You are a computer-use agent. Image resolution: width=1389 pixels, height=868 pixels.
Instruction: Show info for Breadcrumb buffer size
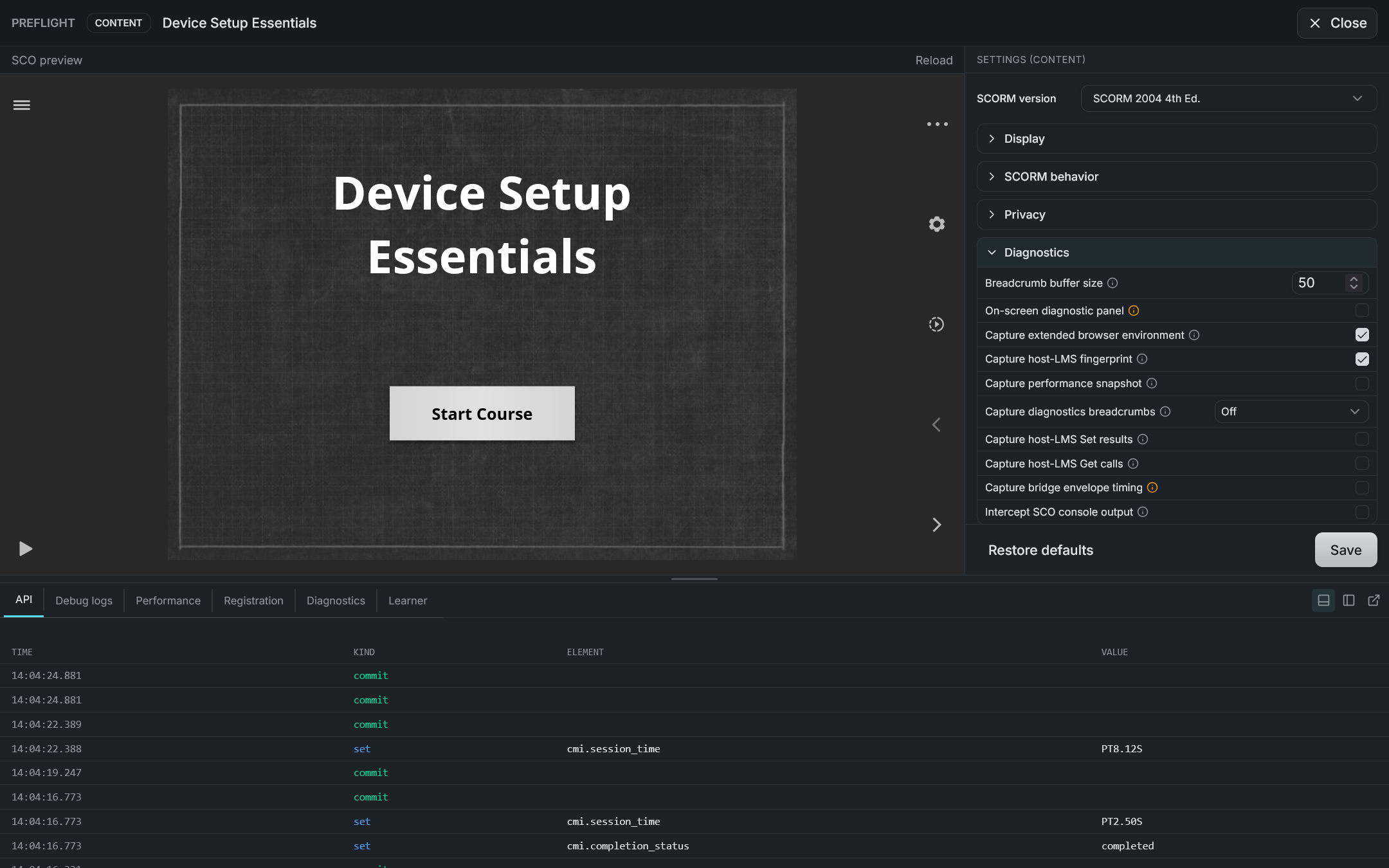pyautogui.click(x=1112, y=283)
